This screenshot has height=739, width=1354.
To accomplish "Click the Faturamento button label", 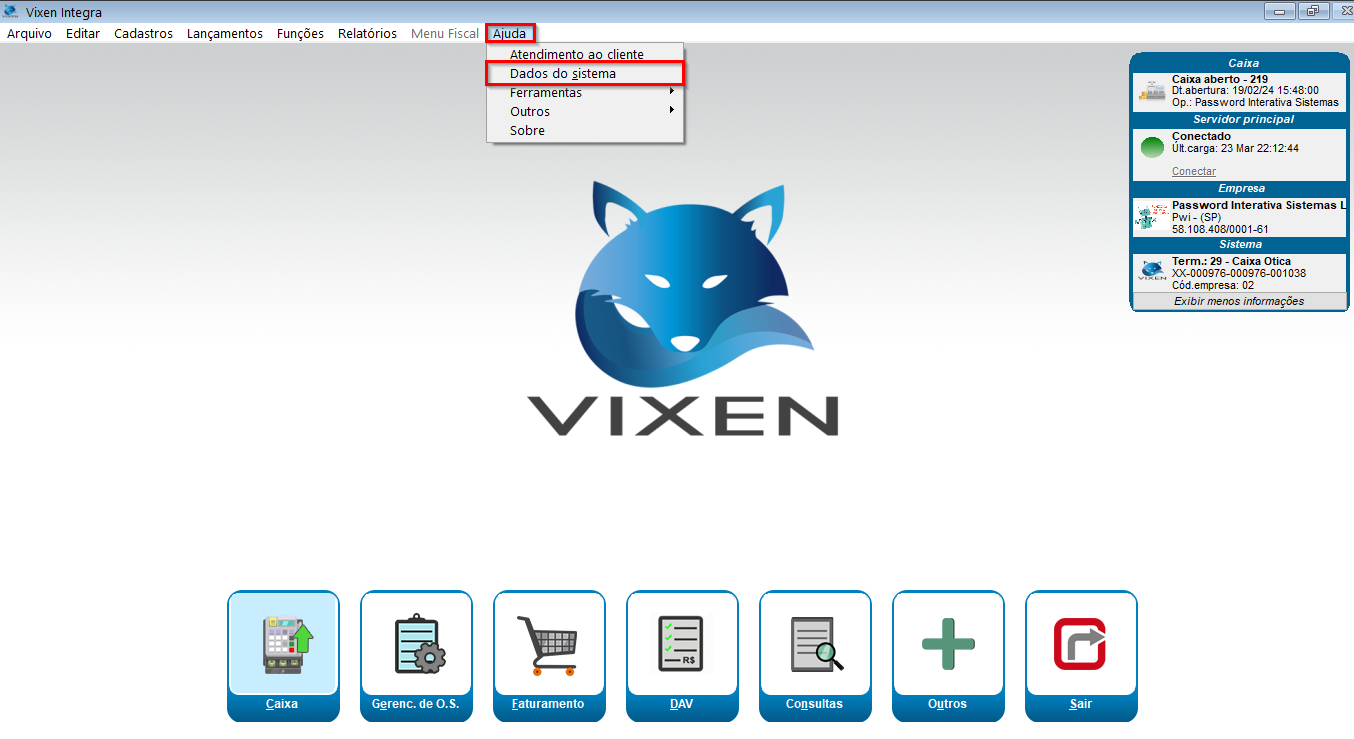I will tap(548, 704).
